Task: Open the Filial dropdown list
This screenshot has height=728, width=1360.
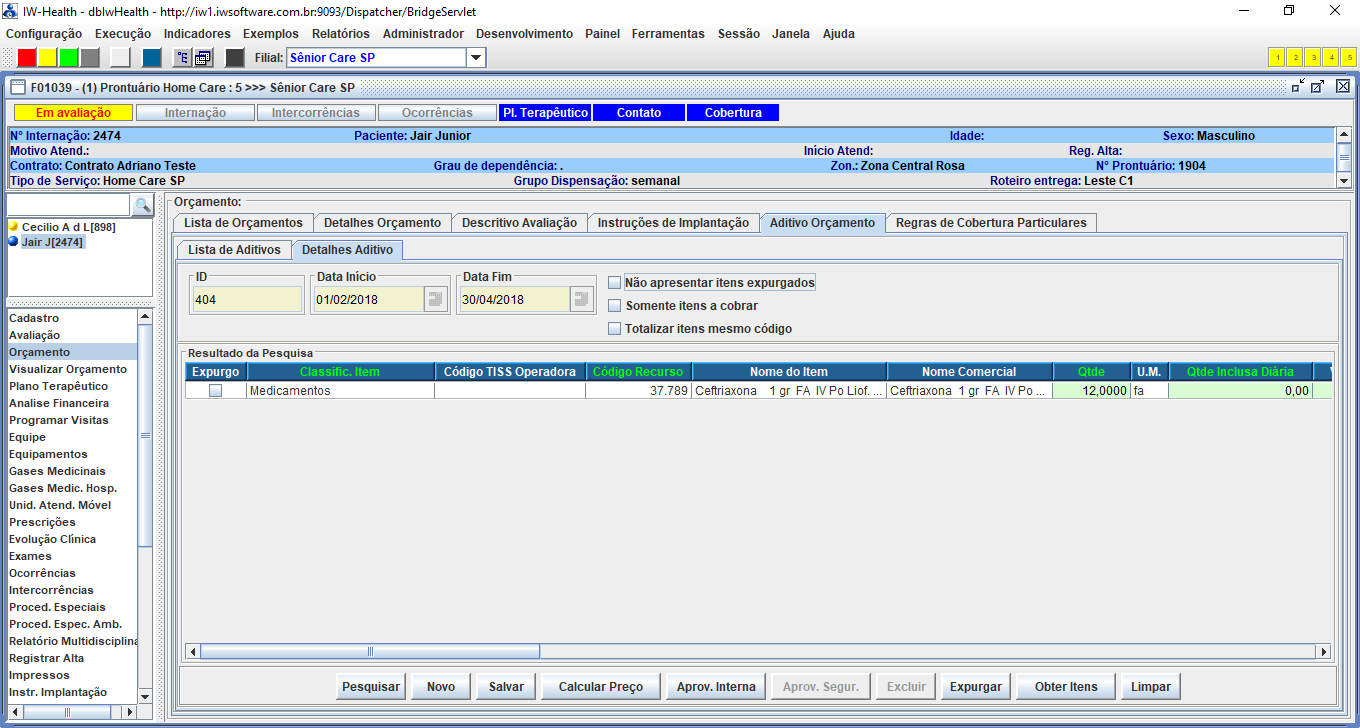Action: coord(476,58)
